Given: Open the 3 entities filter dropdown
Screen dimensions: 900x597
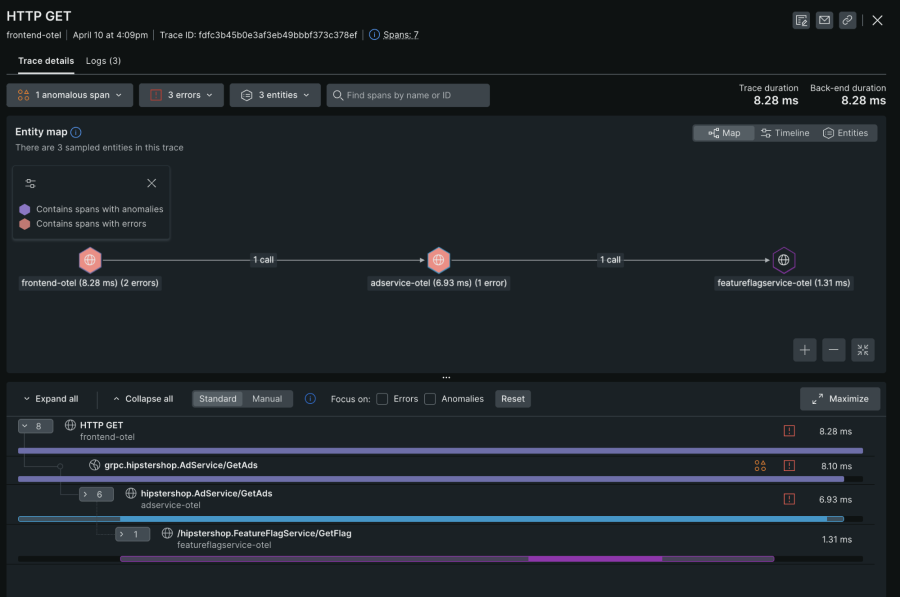Looking at the screenshot, I should (275, 95).
